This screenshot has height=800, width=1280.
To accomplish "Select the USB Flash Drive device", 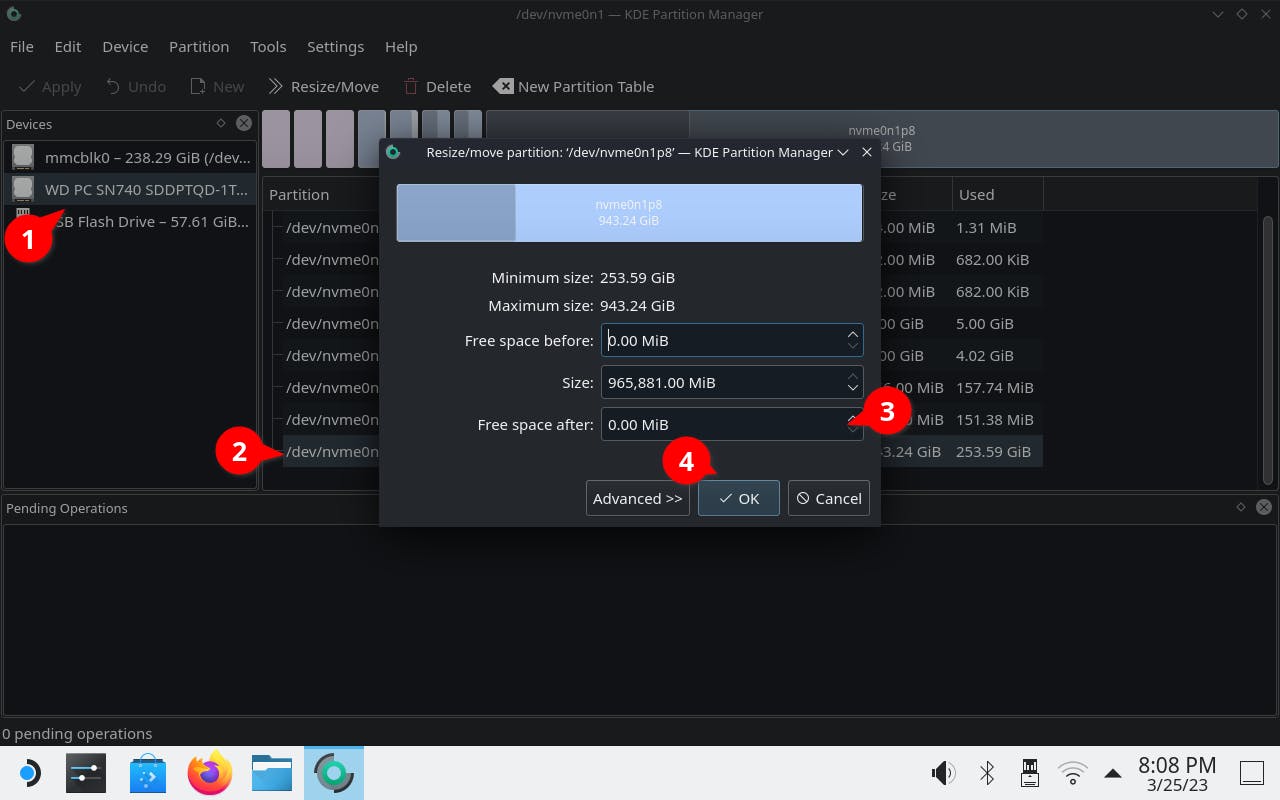I will (130, 221).
